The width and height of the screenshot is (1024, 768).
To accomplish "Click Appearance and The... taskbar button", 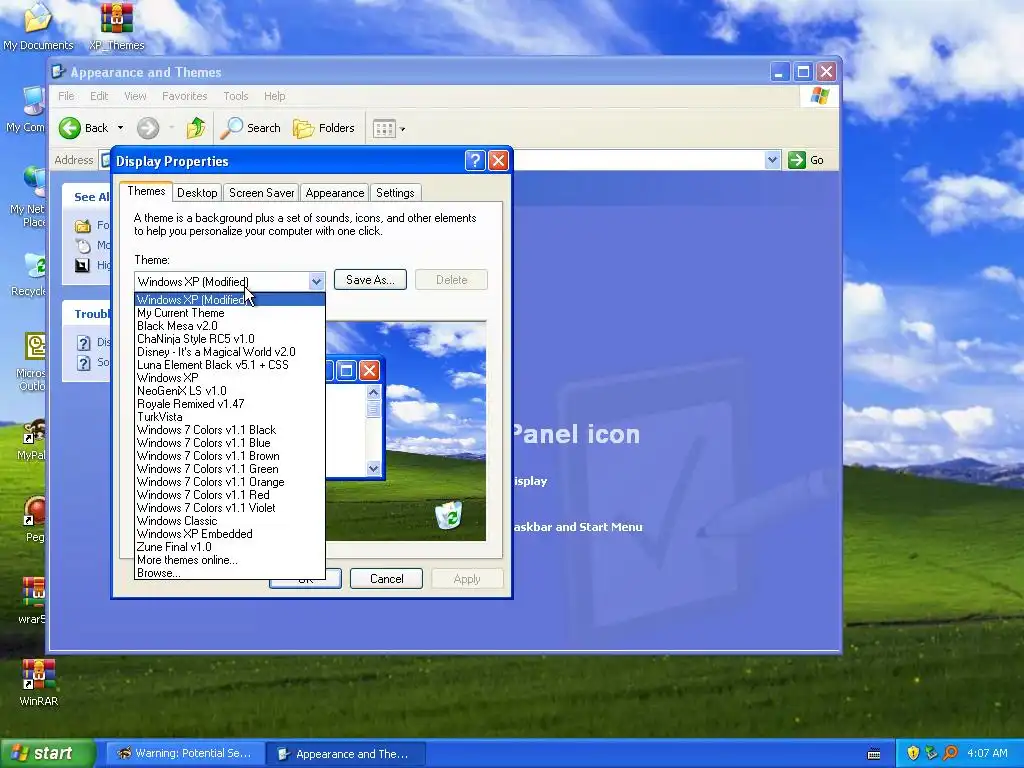I will pos(346,754).
